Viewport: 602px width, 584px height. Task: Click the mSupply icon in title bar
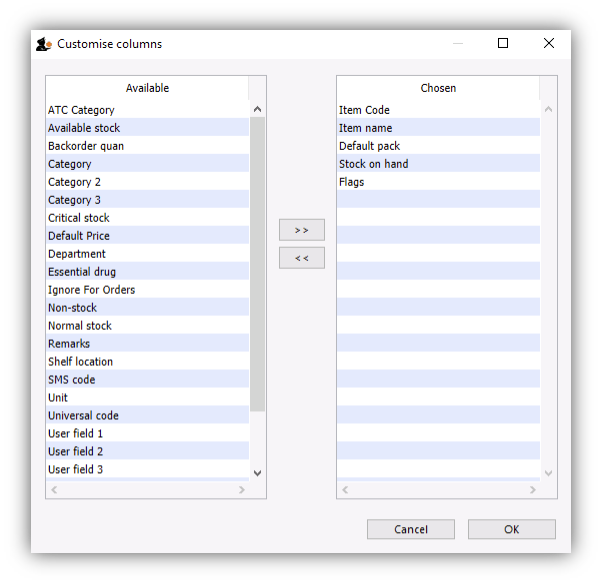(x=43, y=44)
